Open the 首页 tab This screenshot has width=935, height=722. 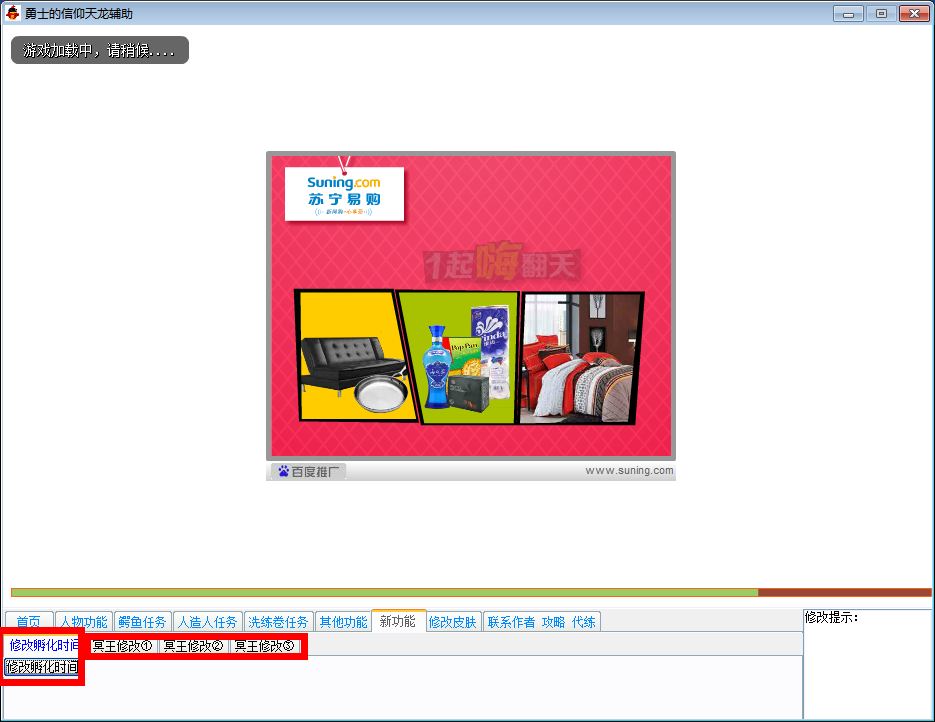(x=29, y=622)
